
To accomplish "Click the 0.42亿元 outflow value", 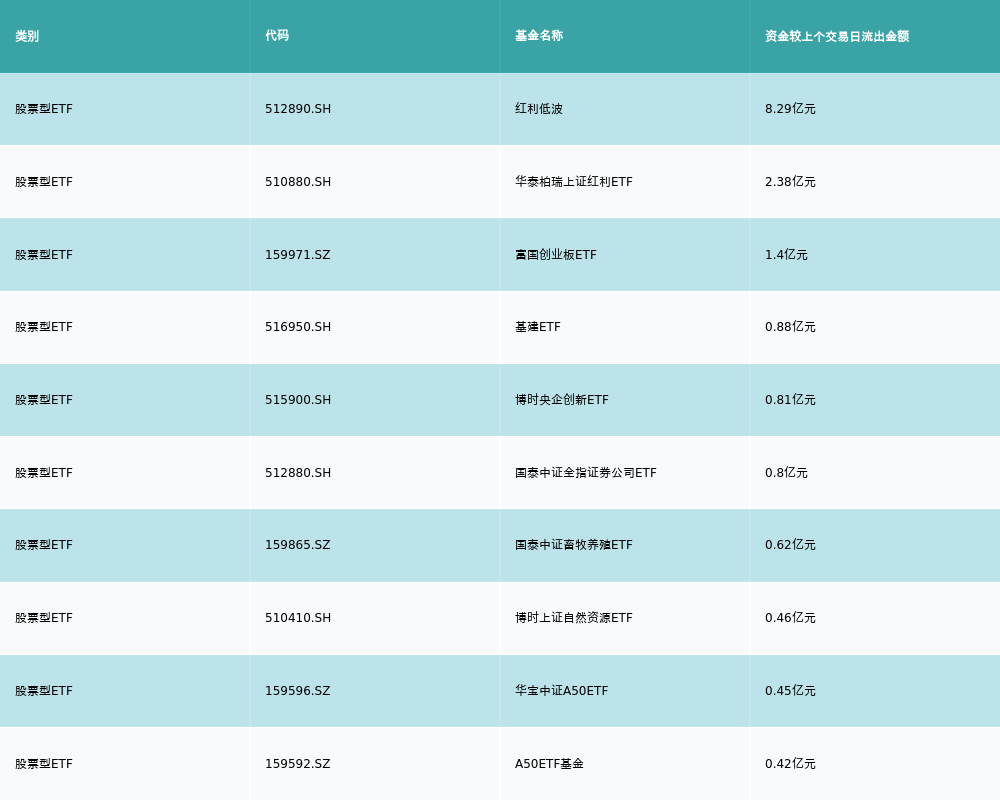I will tap(790, 764).
